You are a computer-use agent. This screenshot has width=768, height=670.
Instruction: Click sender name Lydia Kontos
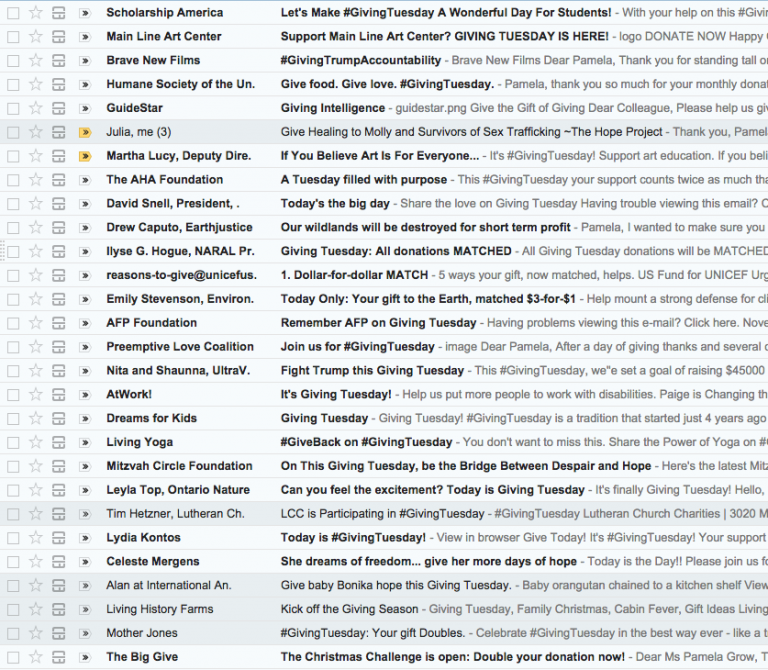[x=143, y=538]
